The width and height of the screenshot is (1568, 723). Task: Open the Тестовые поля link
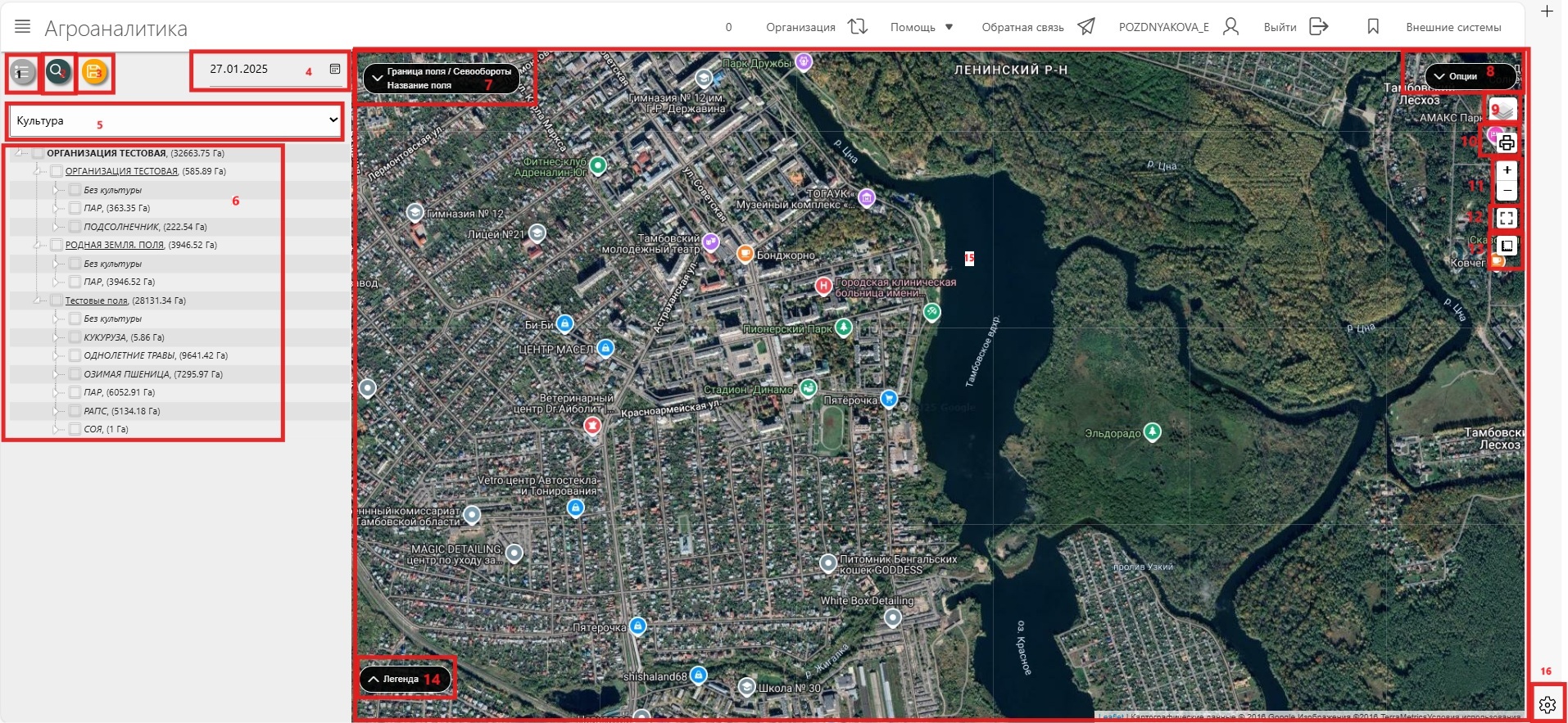coord(96,300)
